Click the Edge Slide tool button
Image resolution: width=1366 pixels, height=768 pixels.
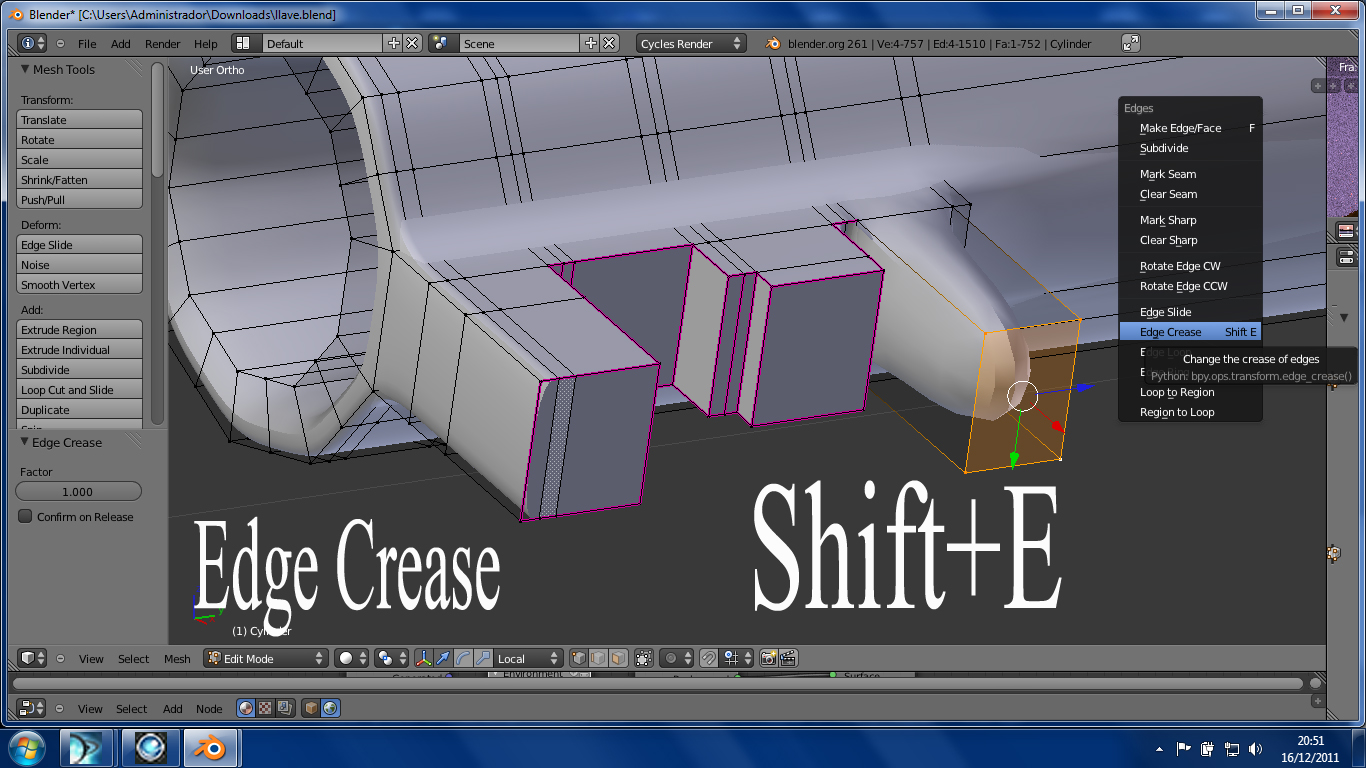tap(80, 245)
